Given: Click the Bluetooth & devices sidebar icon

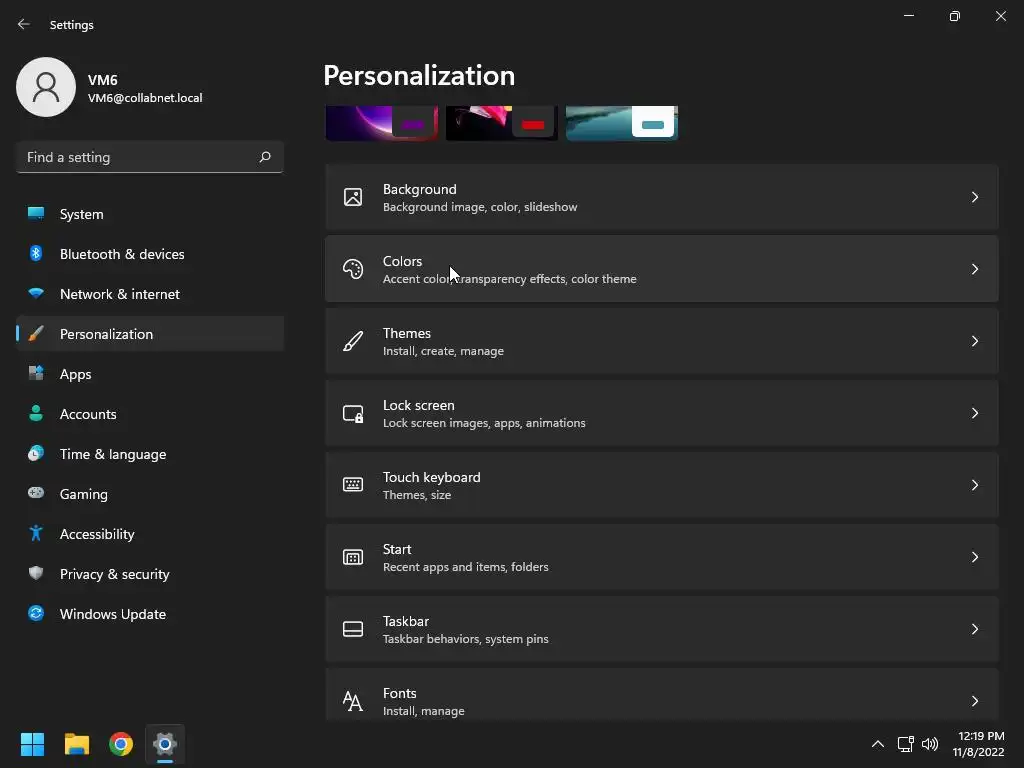Looking at the screenshot, I should pyautogui.click(x=36, y=254).
